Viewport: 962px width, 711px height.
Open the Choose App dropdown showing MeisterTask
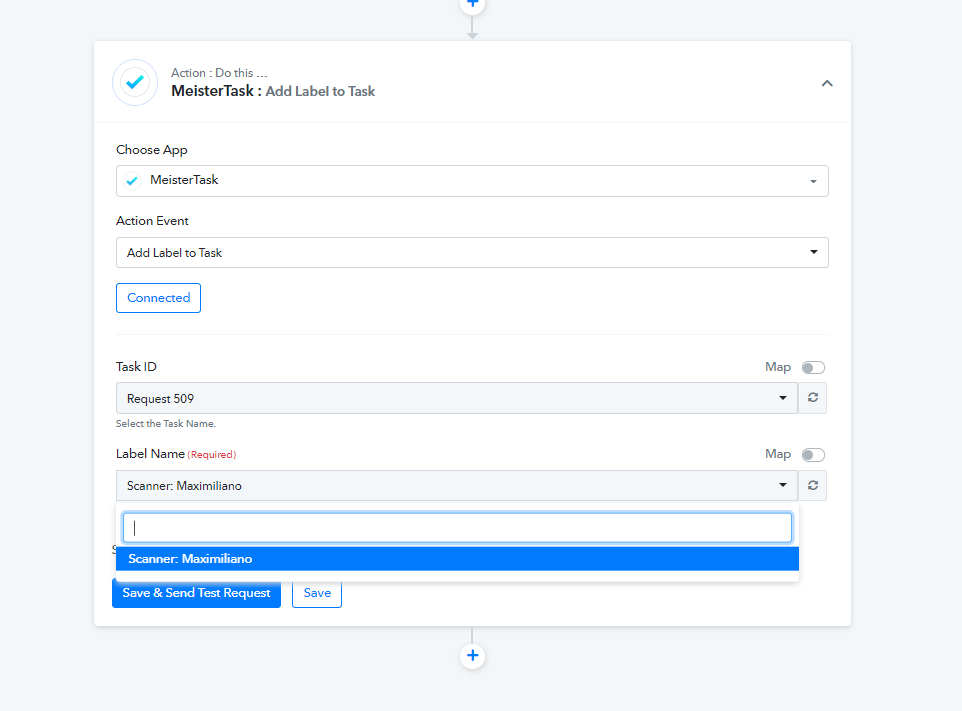click(x=472, y=181)
